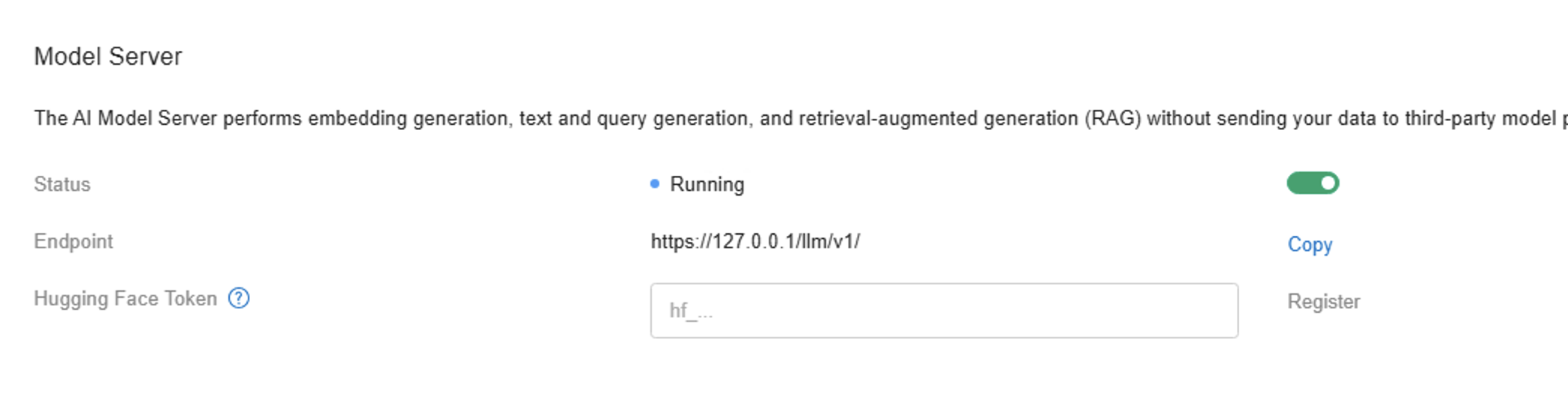The height and width of the screenshot is (394, 1568).
Task: Click the Model Server heading
Action: click(108, 56)
